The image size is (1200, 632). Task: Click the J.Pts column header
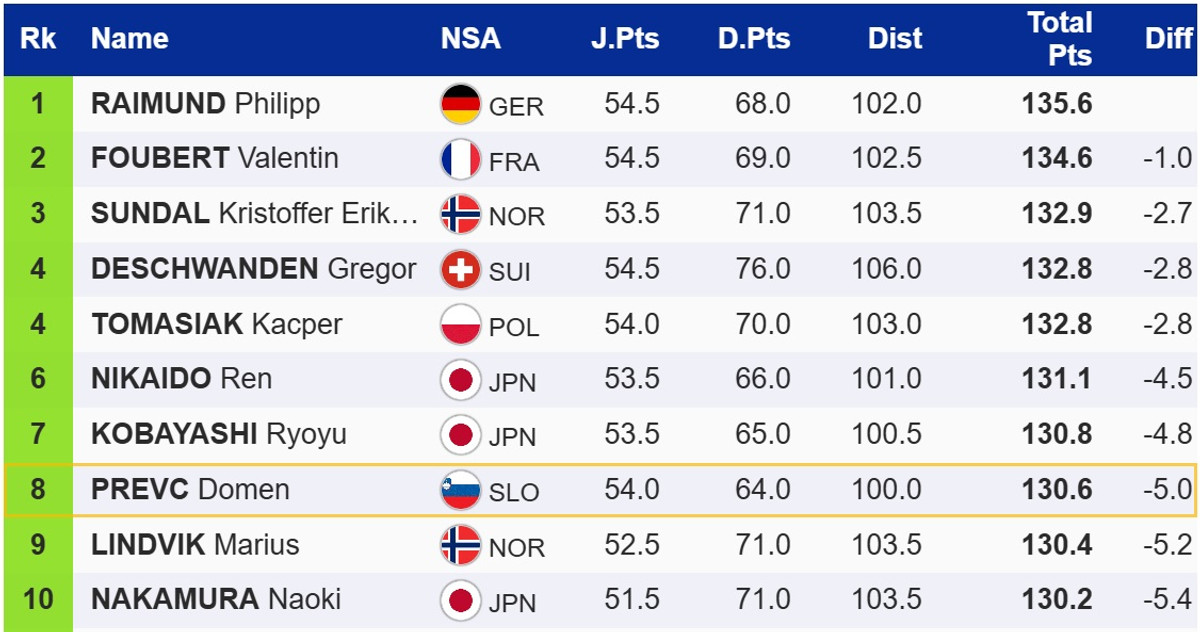point(625,39)
